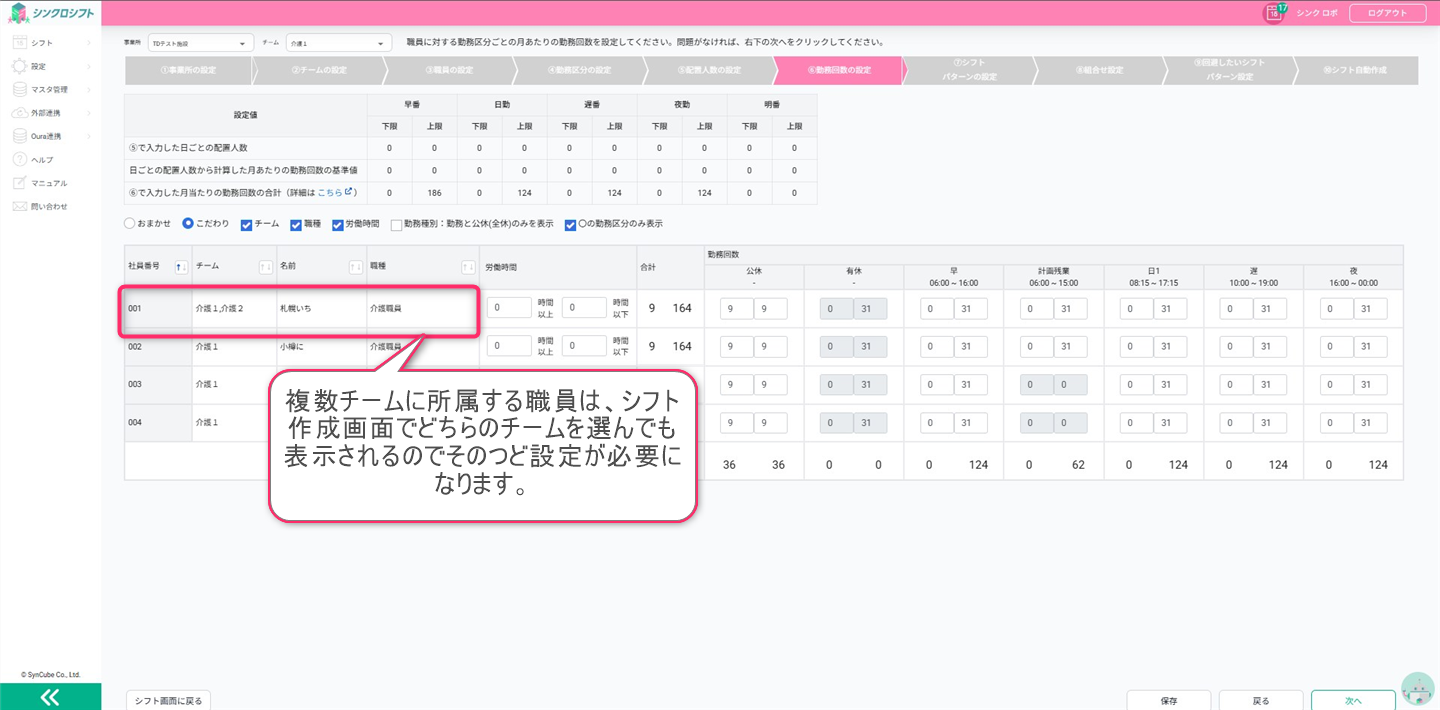Expand the Oura連携 sidebar menu chevron
Screen dimensions: 1440x710
click(x=89, y=136)
